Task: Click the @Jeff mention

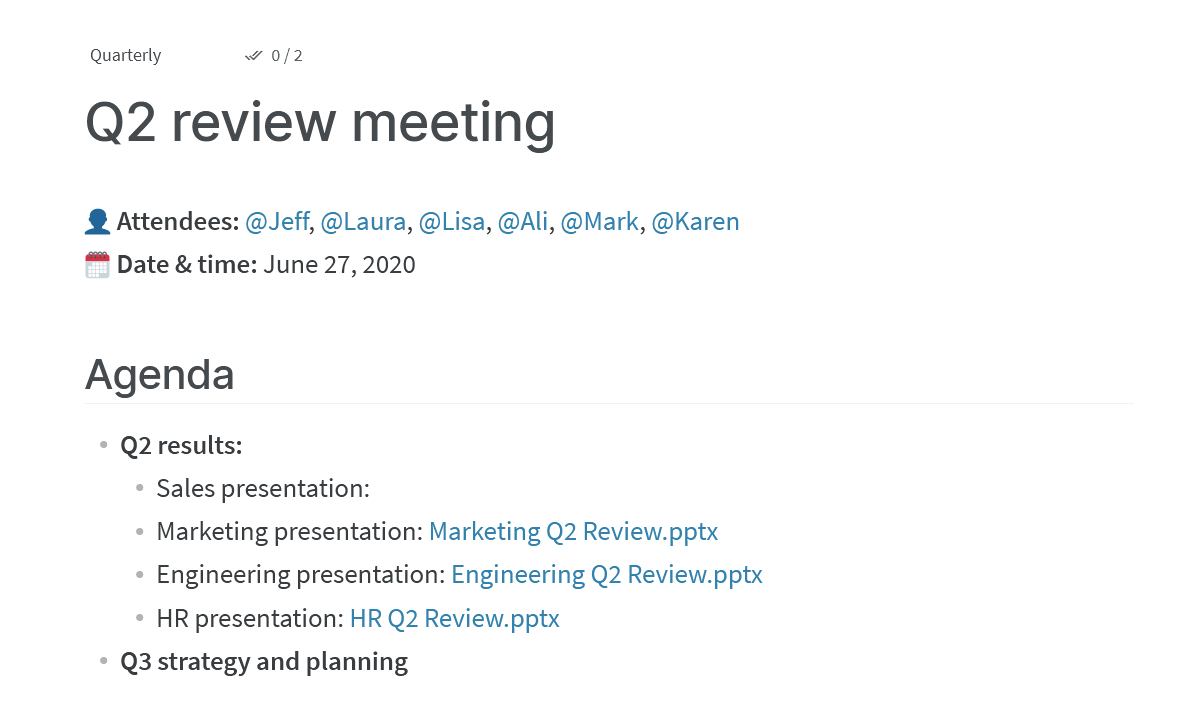Action: pos(277,222)
